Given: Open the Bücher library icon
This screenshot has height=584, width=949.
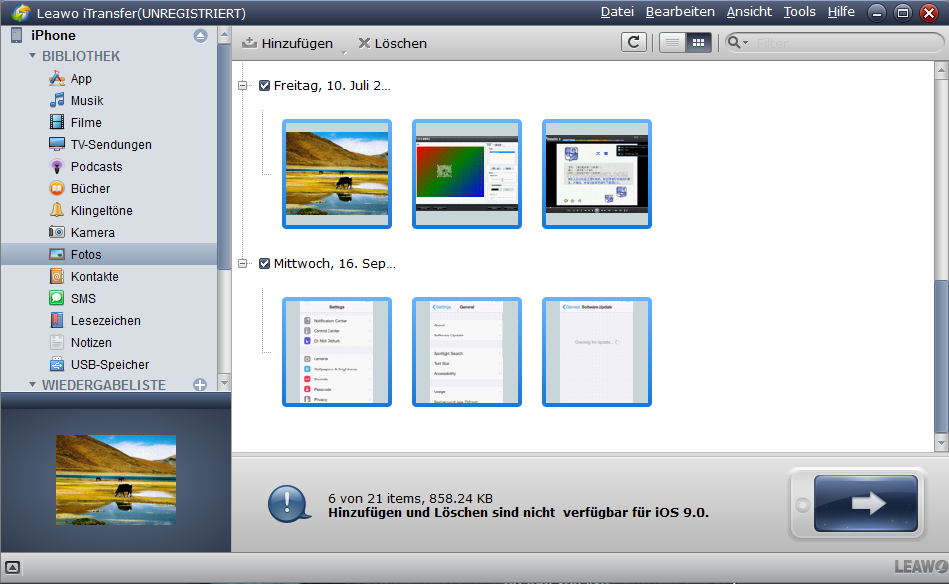Looking at the screenshot, I should click(58, 189).
